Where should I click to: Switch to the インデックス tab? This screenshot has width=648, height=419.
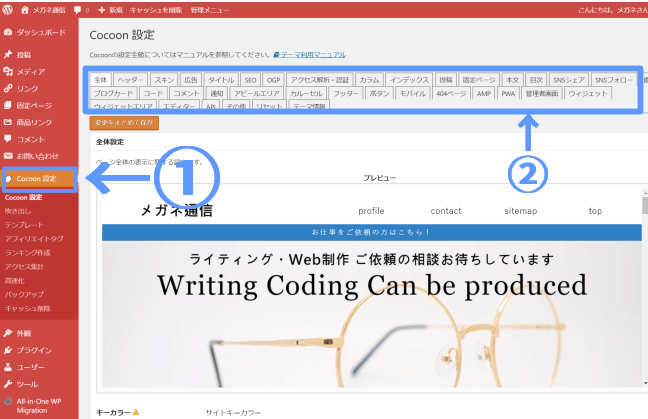pos(409,80)
